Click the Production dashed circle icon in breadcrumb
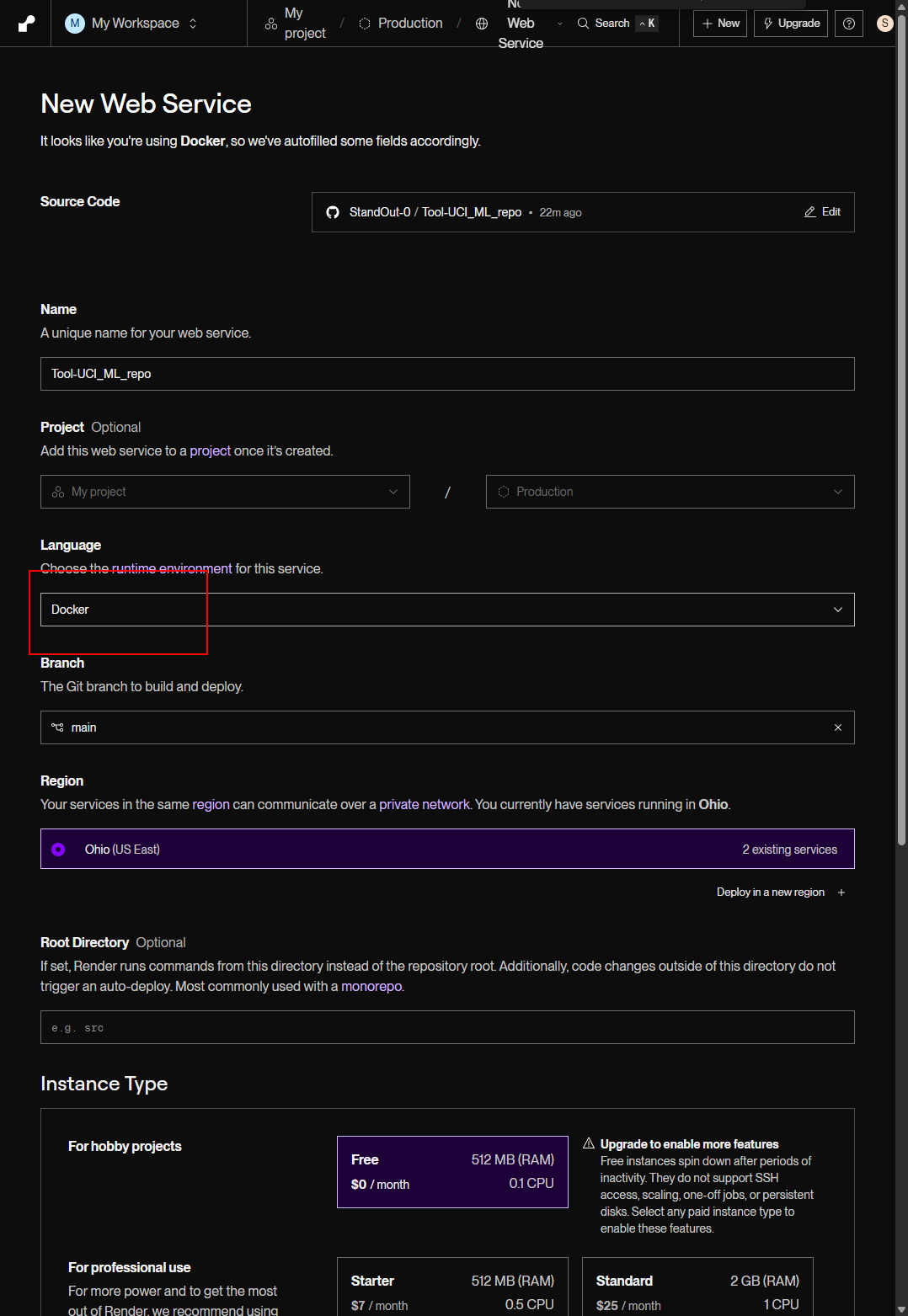Screen dimensions: 908x1316 [x=365, y=24]
